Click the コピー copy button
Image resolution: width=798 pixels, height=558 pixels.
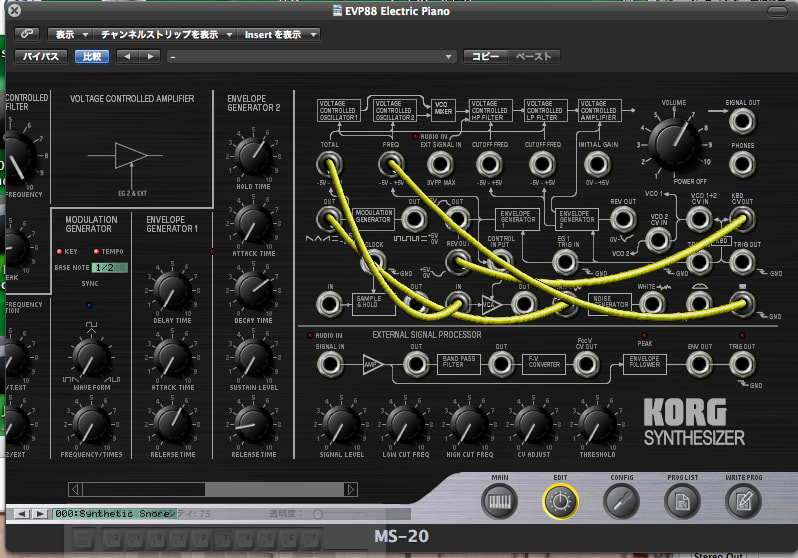pyautogui.click(x=486, y=56)
